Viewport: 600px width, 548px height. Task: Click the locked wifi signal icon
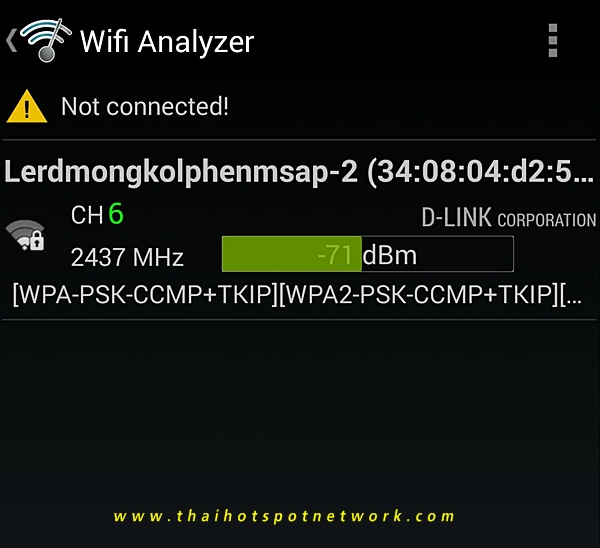(25, 235)
